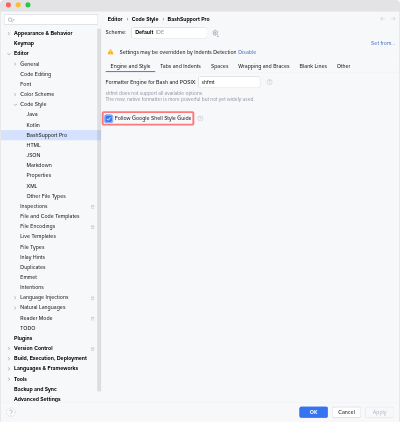Navigate forward using the right arrow
Screen dimensions: 400x422
(393, 19)
